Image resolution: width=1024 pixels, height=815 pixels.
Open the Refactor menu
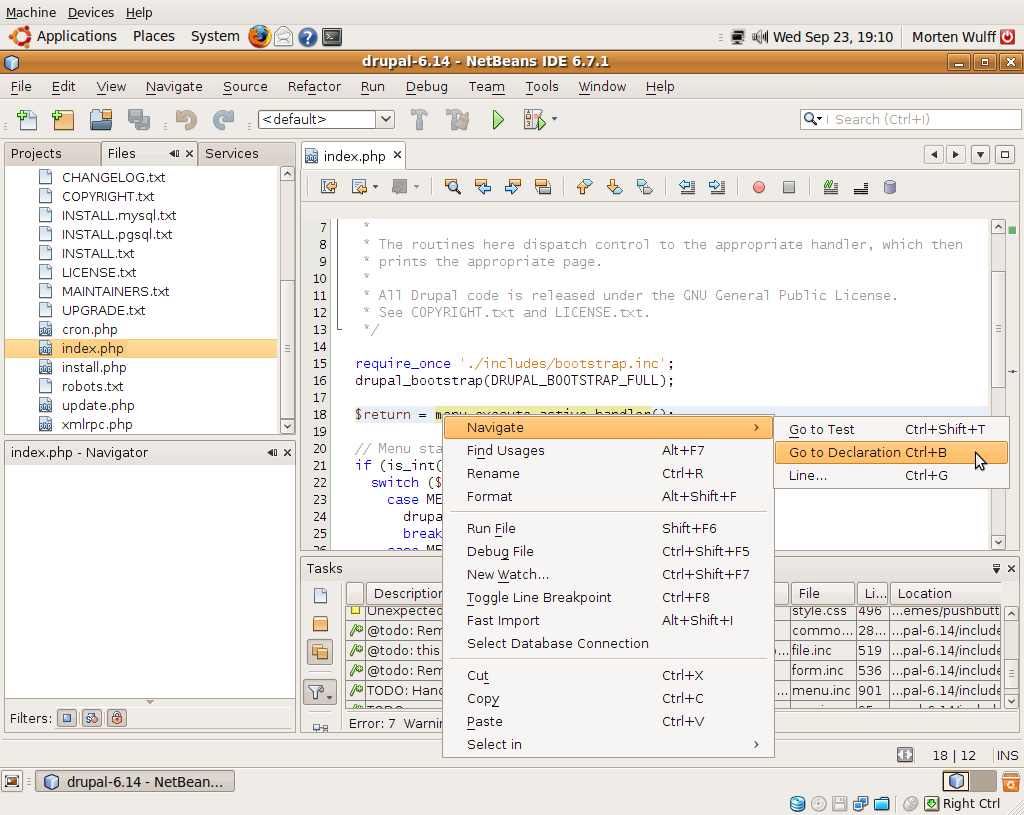pyautogui.click(x=314, y=87)
